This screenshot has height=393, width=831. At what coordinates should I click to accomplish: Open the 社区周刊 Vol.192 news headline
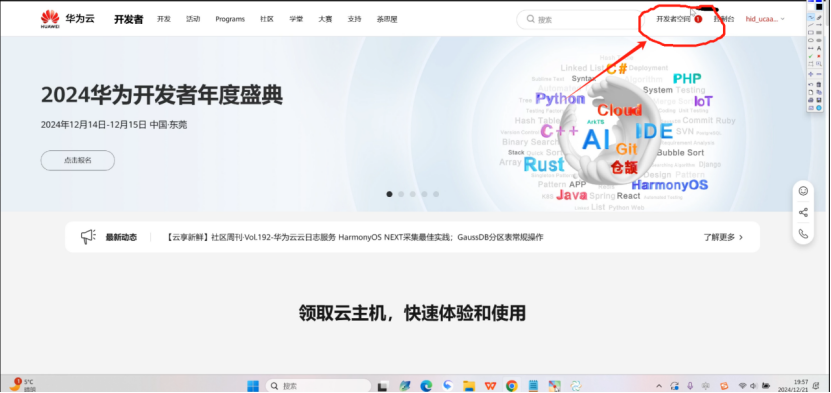(355, 237)
